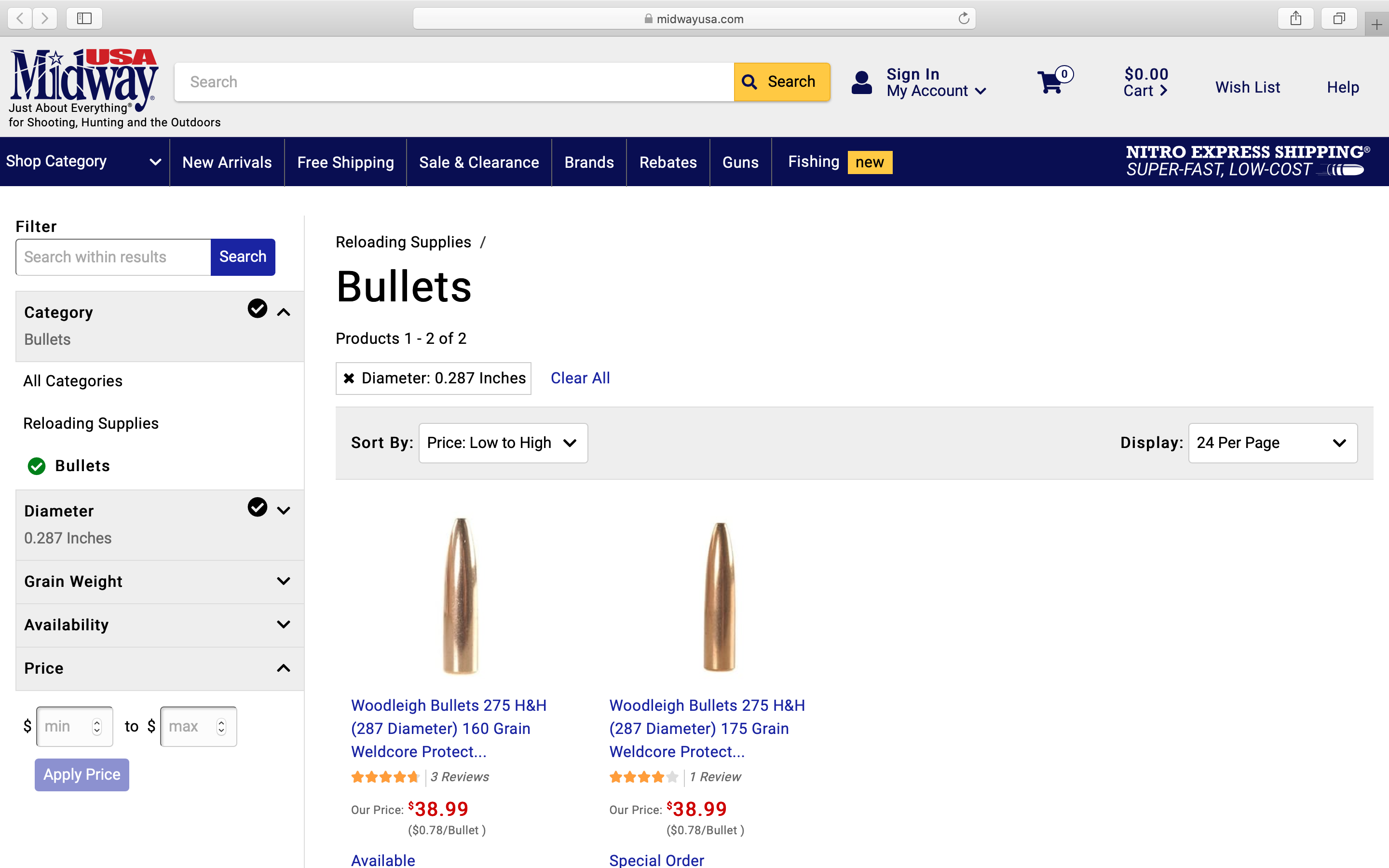Viewport: 1389px width, 868px height.
Task: Expand the Availability filter section
Action: pos(160,624)
